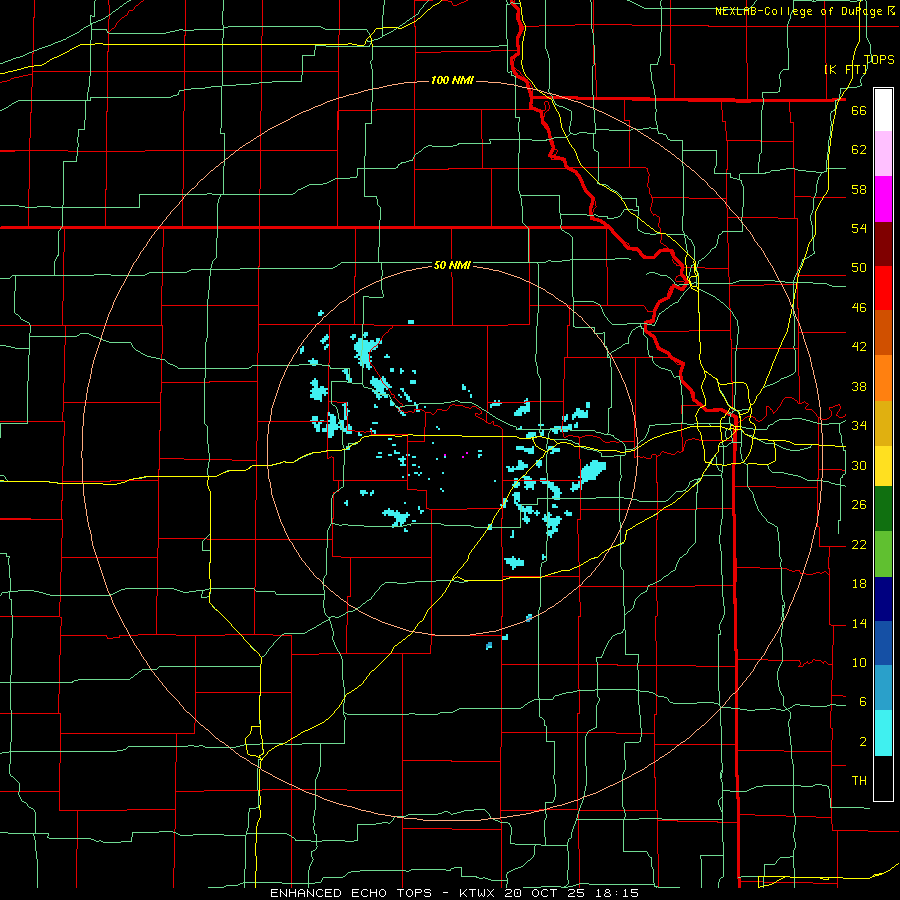Click the 'TOPS' legend title

coord(879,60)
